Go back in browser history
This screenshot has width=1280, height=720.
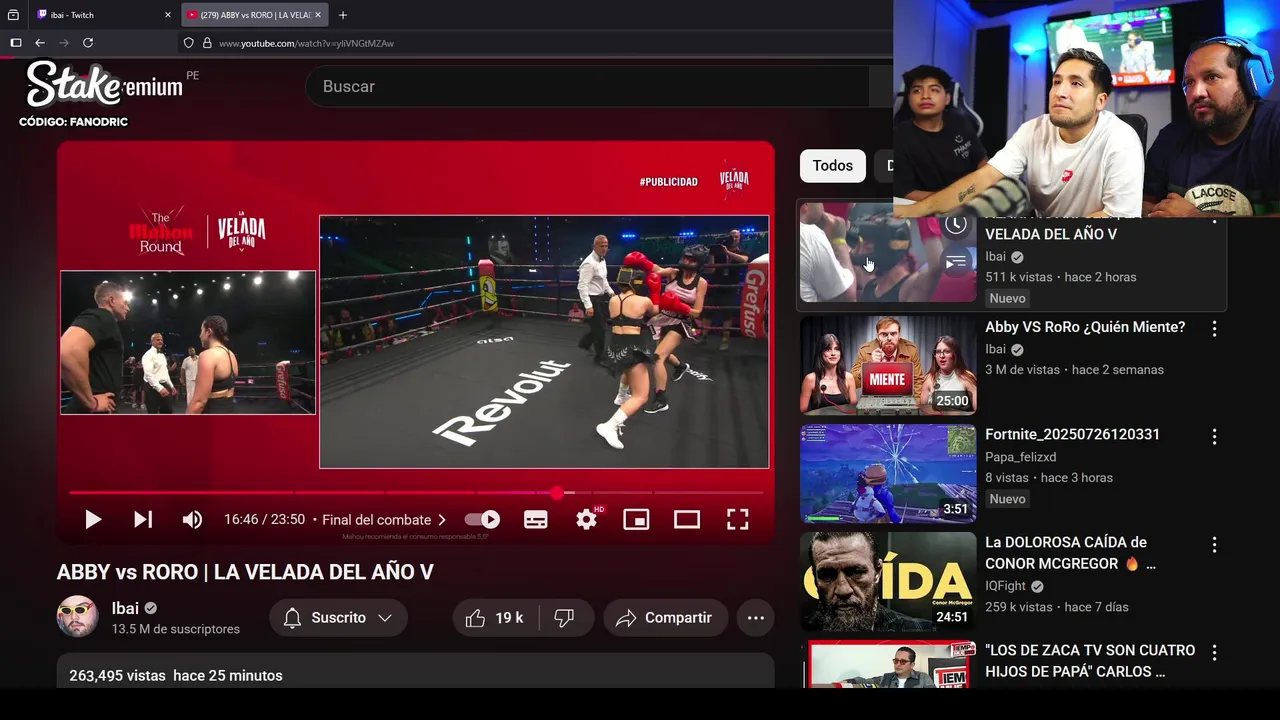(x=40, y=43)
